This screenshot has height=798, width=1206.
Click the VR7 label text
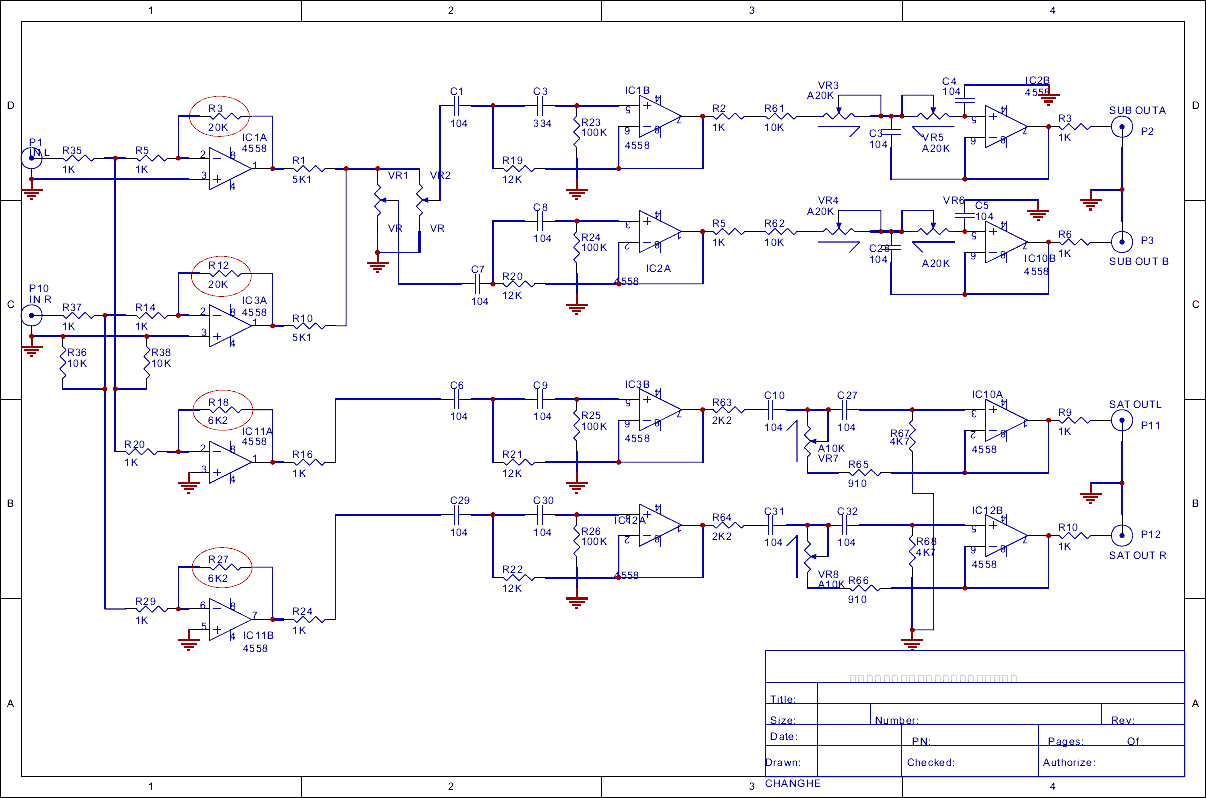828,458
